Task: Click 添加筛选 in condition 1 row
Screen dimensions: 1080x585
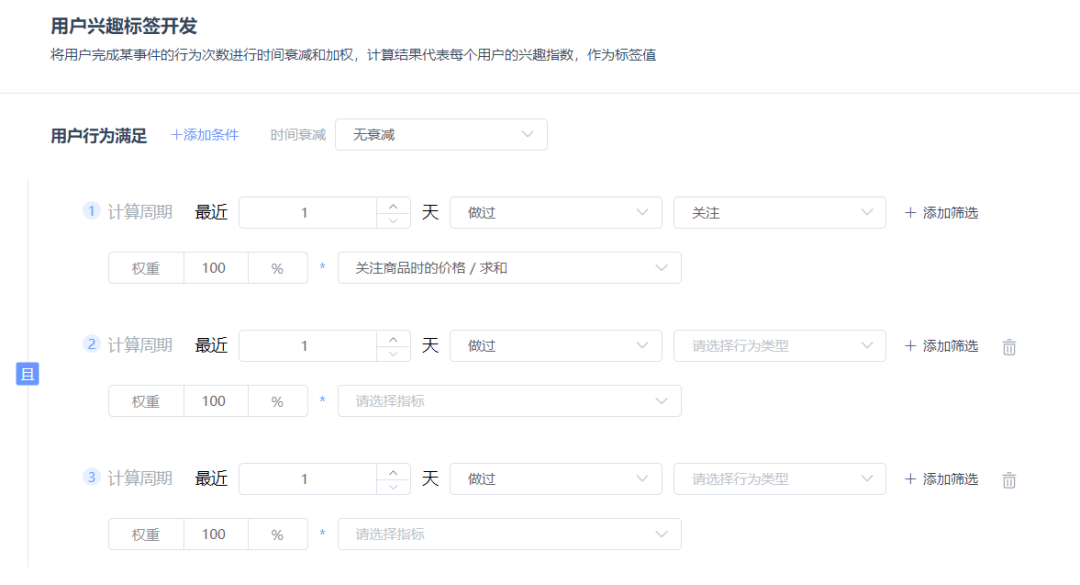Action: click(941, 213)
